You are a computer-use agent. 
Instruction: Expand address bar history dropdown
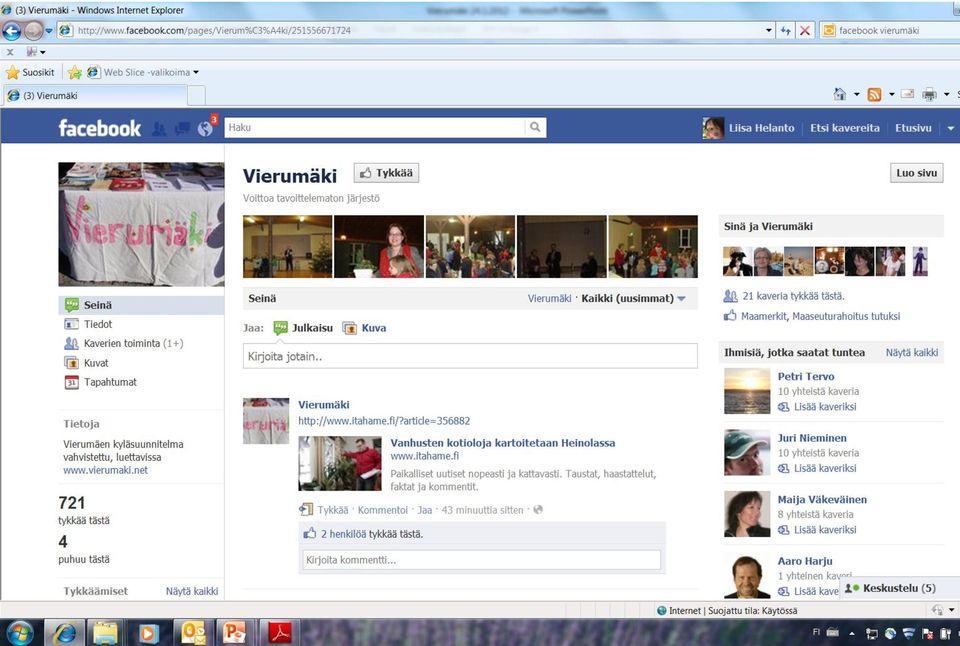click(768, 31)
